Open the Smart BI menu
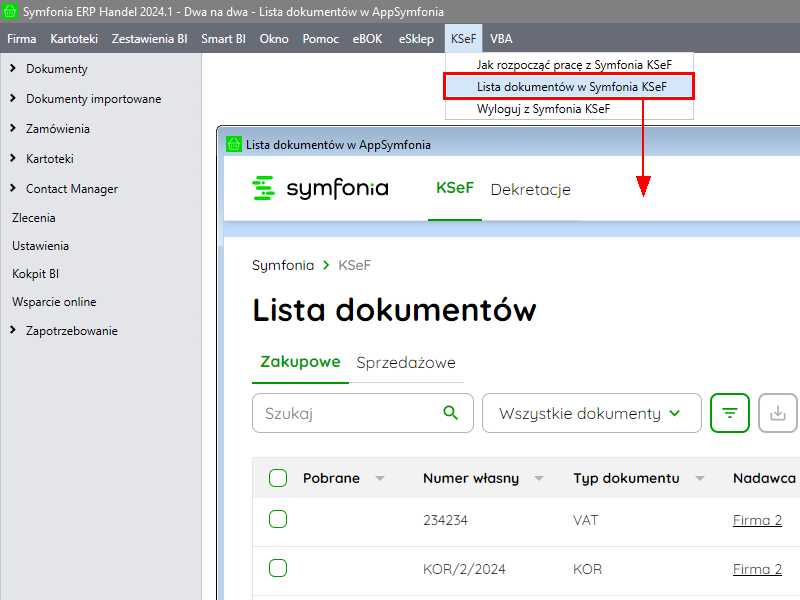 point(223,39)
